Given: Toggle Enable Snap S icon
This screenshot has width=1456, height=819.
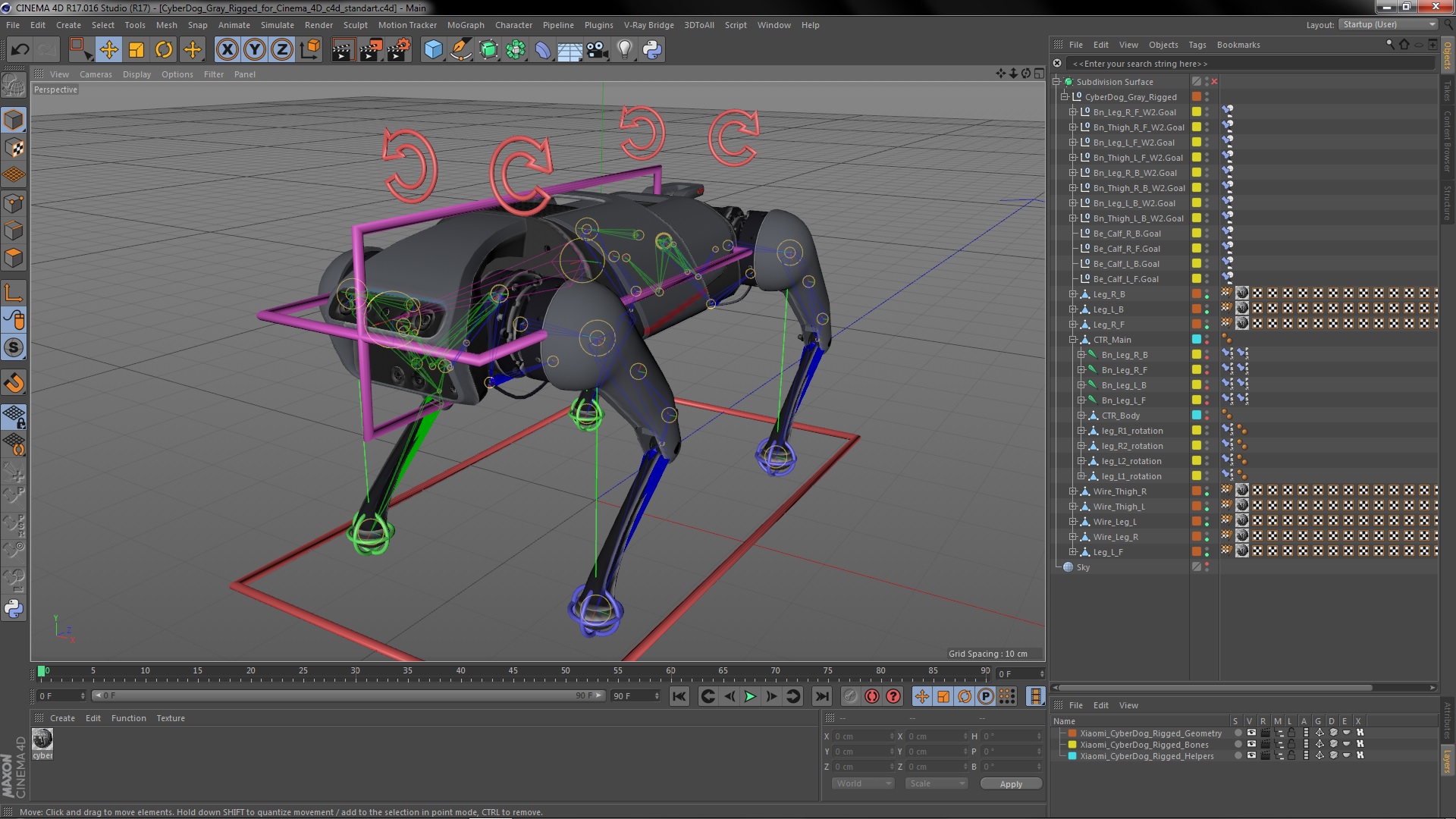Looking at the screenshot, I should click(14, 348).
